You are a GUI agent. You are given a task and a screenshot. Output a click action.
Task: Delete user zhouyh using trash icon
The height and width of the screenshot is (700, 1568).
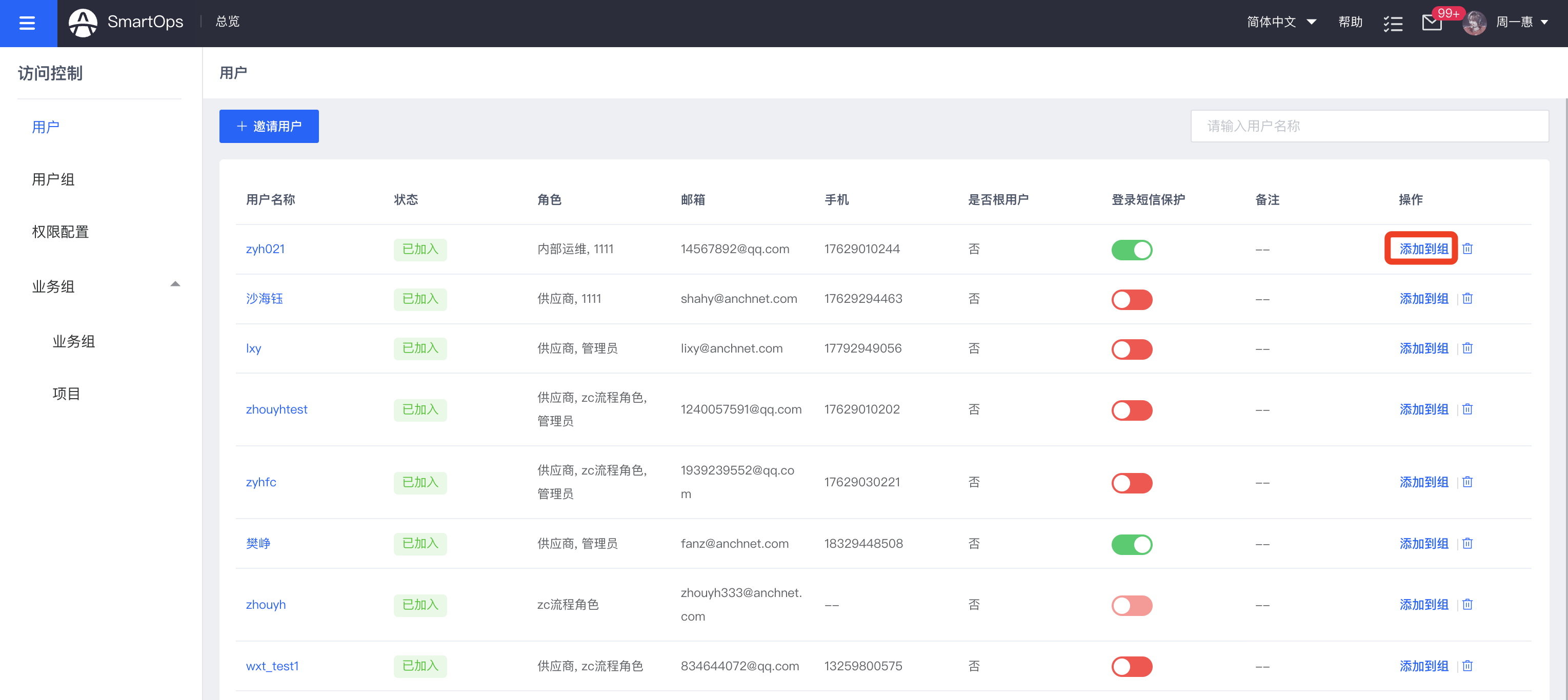click(x=1467, y=605)
